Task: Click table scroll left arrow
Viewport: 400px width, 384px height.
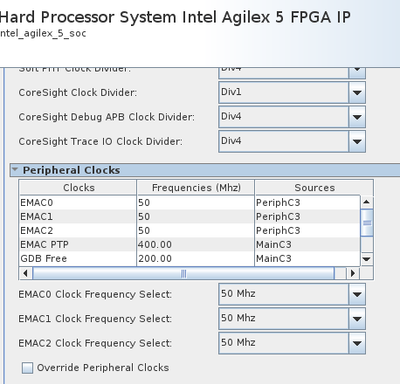Action: tap(25, 273)
